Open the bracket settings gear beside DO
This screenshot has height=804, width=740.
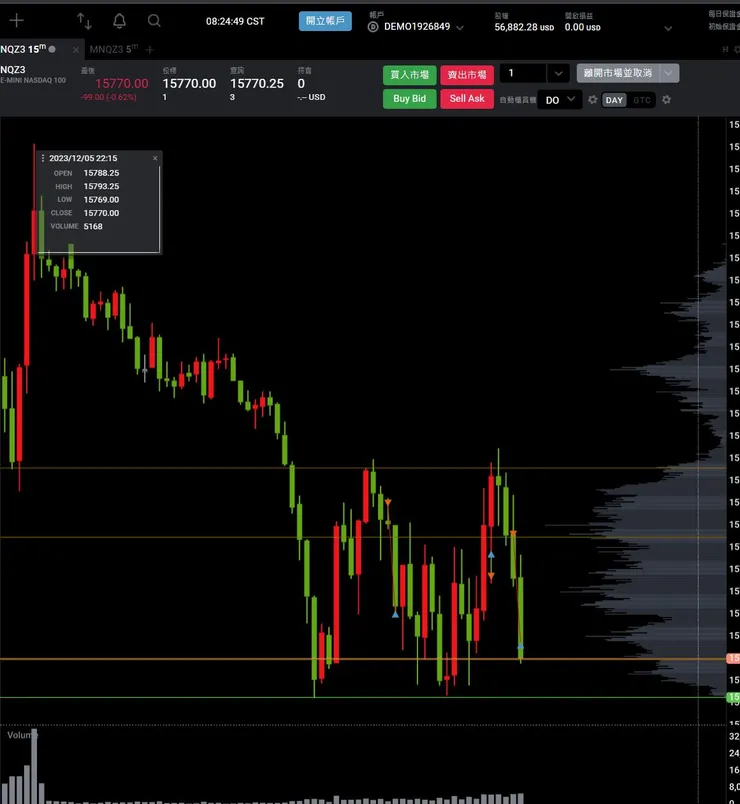point(592,99)
